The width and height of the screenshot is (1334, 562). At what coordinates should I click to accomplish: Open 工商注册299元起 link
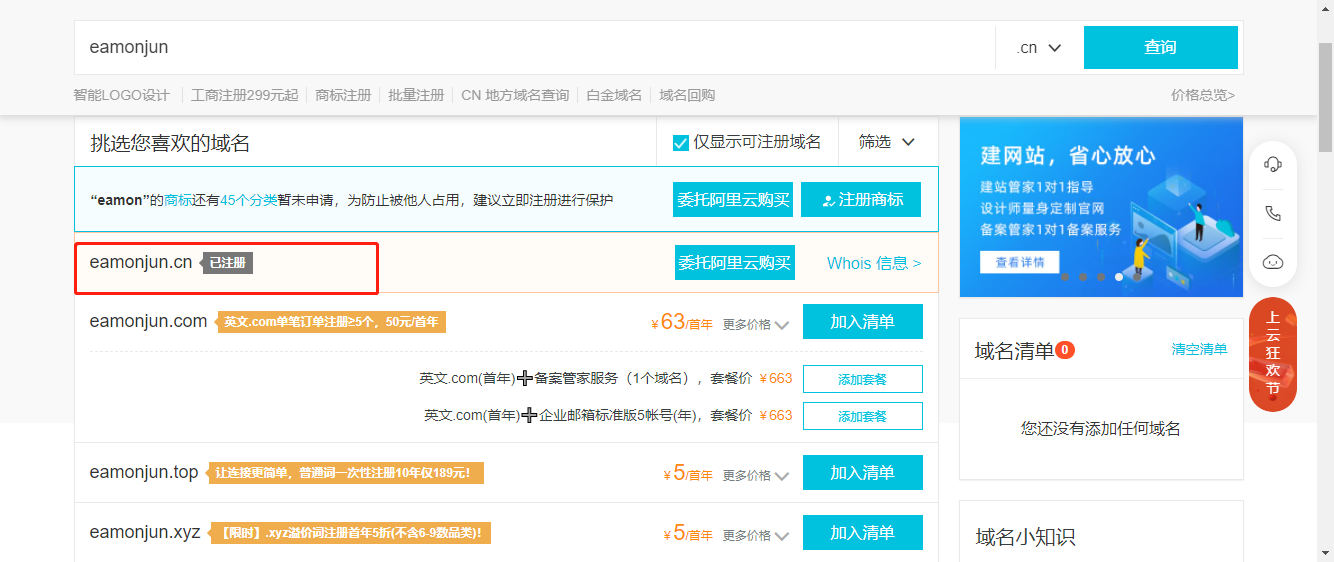click(244, 95)
